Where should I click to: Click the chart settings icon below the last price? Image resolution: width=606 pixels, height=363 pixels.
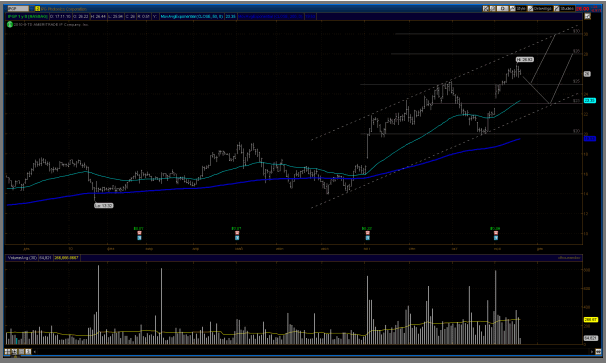588,16
